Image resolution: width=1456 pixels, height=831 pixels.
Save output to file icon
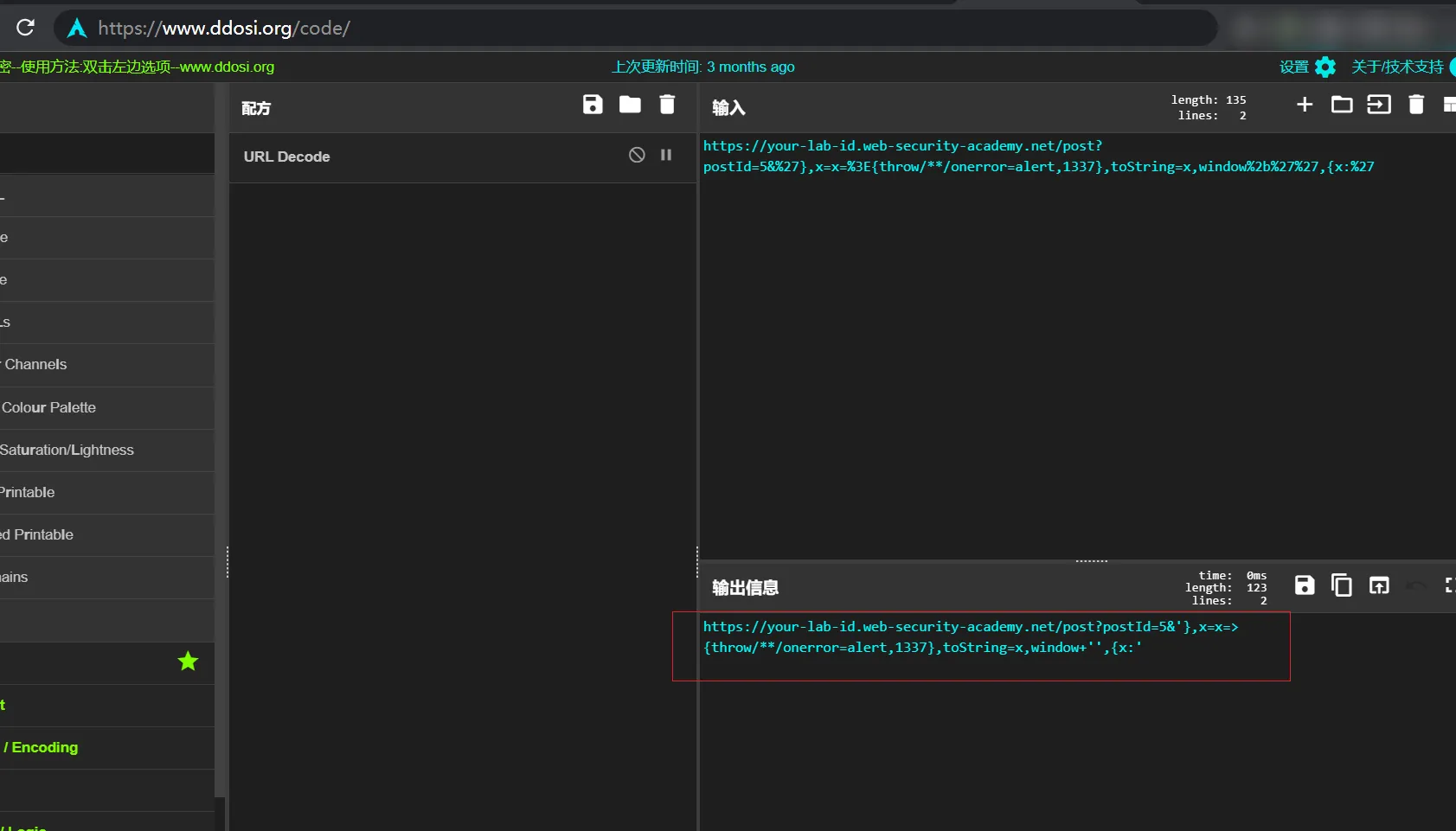pyautogui.click(x=1305, y=585)
